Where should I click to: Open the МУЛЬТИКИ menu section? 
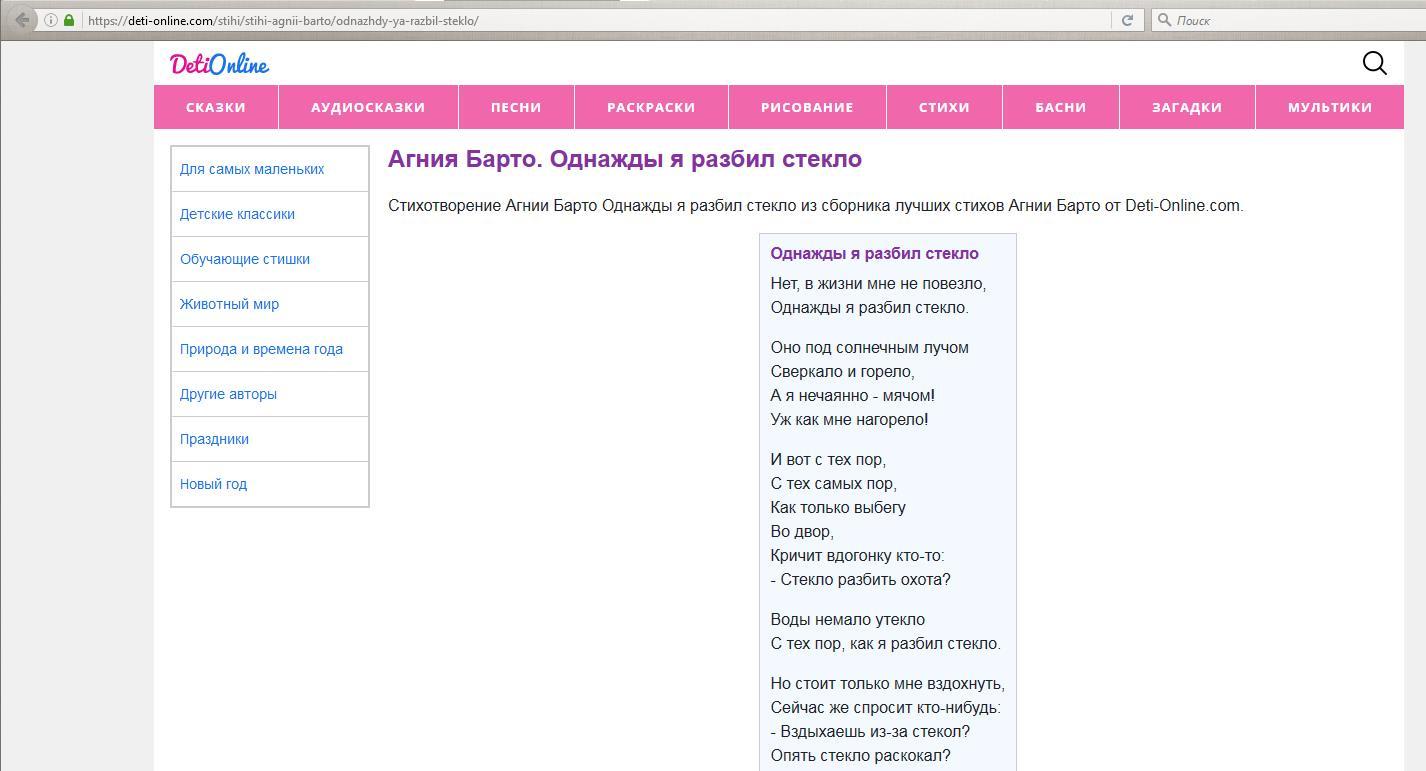tap(1330, 107)
